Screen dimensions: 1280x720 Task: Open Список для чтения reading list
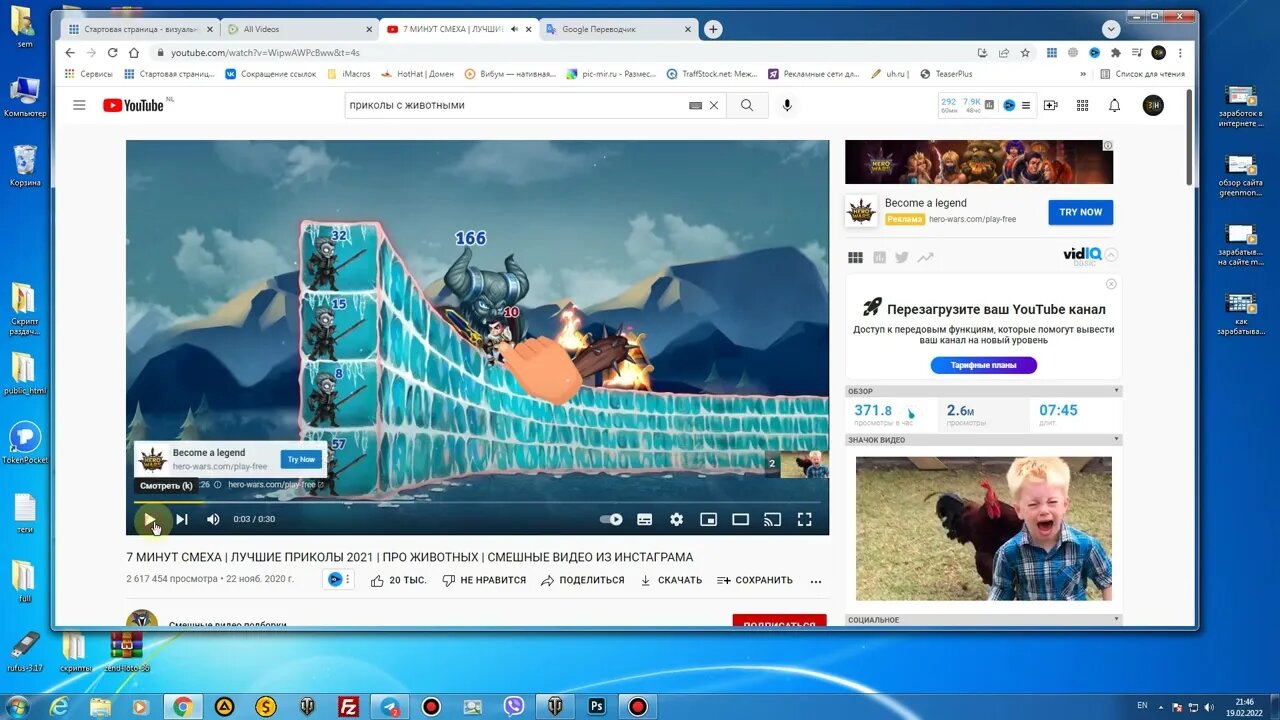click(x=1142, y=74)
